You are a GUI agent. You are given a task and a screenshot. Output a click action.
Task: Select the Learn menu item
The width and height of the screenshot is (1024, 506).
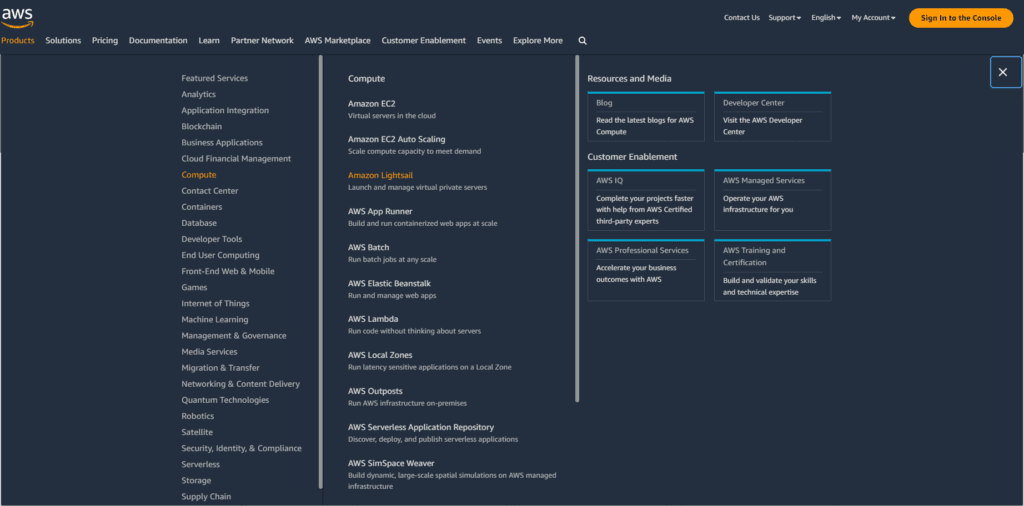[x=209, y=40]
